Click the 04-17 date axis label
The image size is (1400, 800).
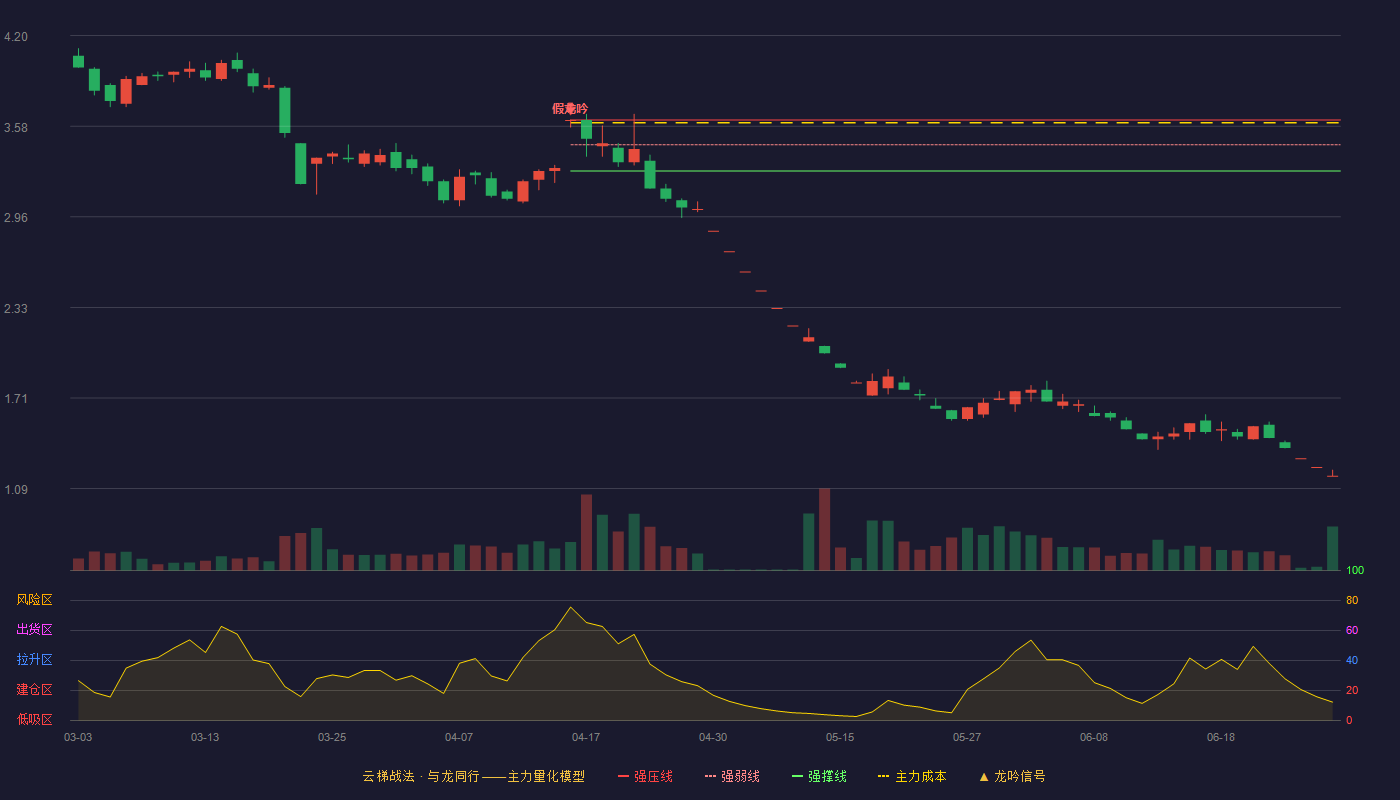586,737
